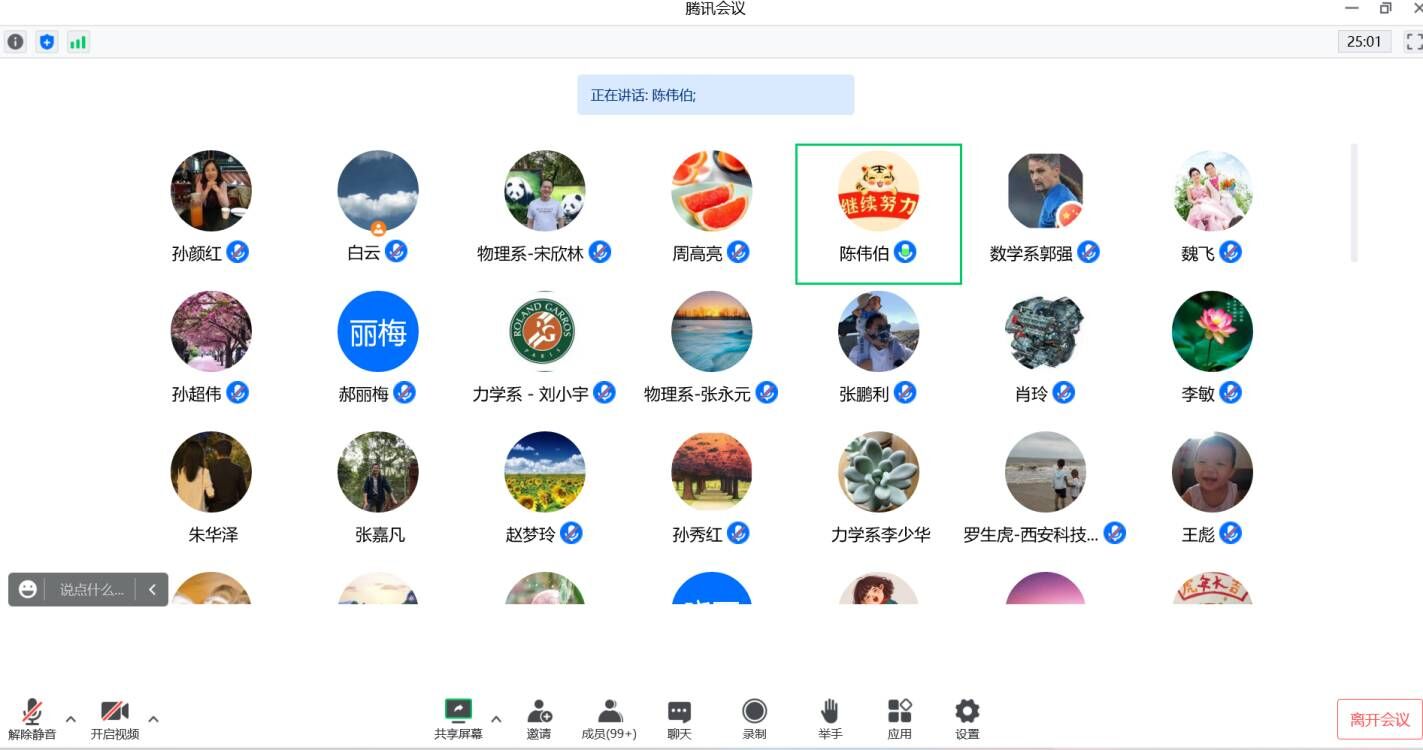Screen dimensions: 1423x750
Task: Open the 邀请 invite icon
Action: [x=539, y=719]
